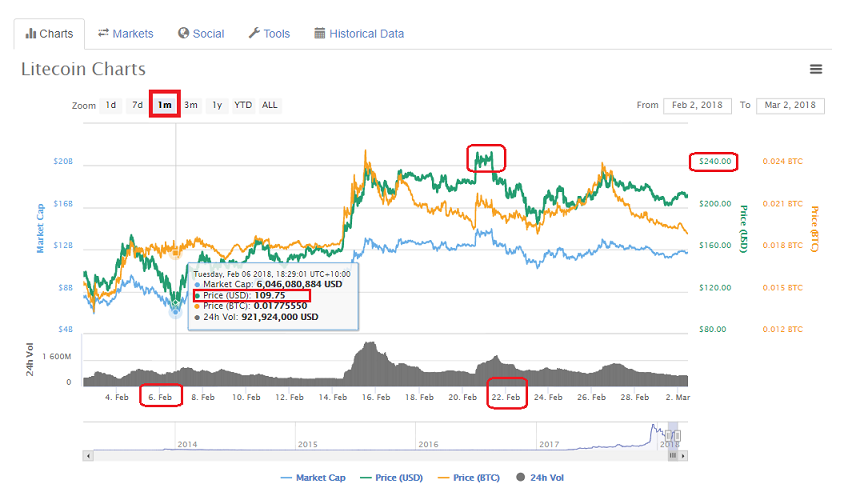Switch to the Markets tab
The image size is (844, 488).
pyautogui.click(x=125, y=34)
